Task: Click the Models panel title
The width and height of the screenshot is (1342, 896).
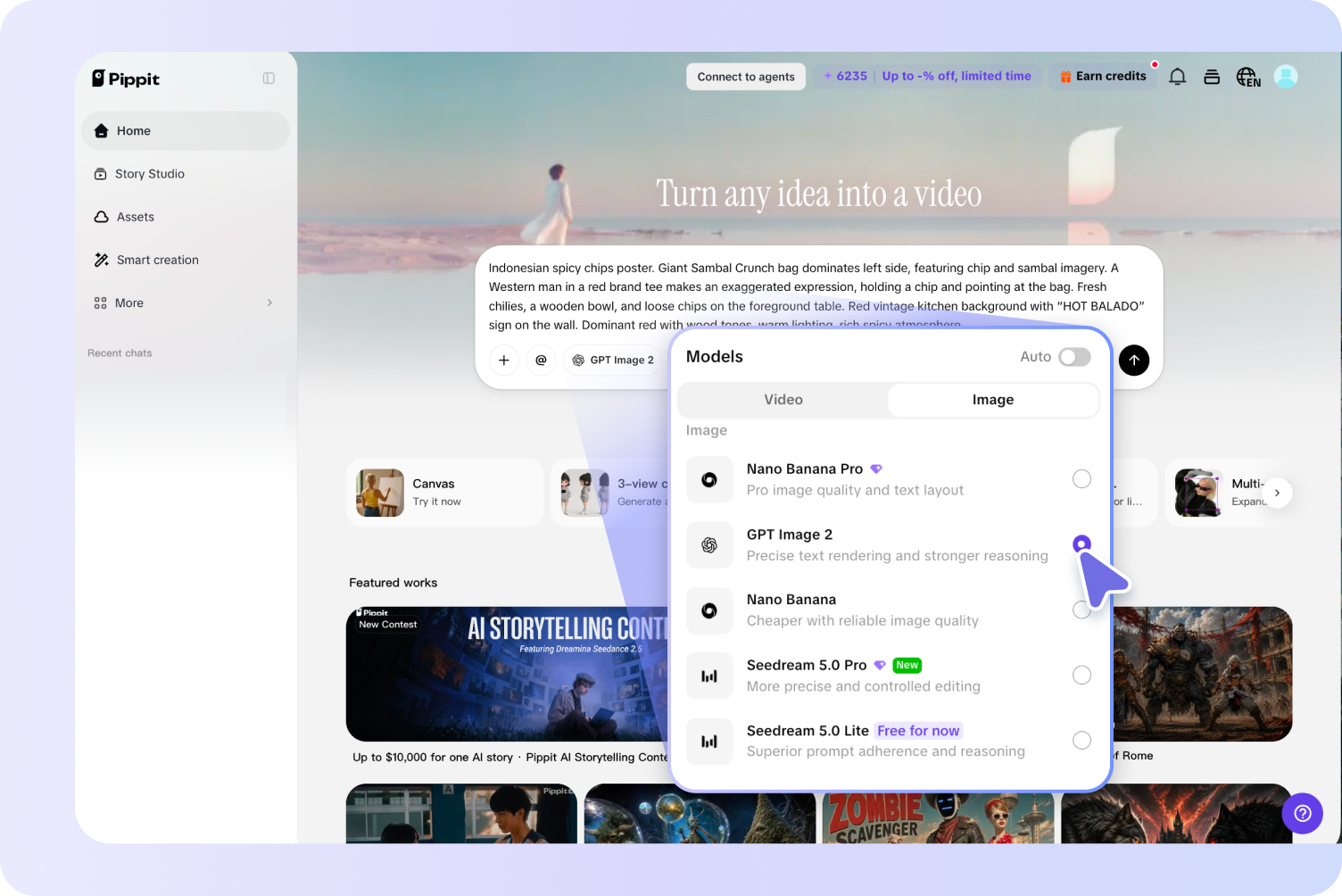Action: pos(715,357)
